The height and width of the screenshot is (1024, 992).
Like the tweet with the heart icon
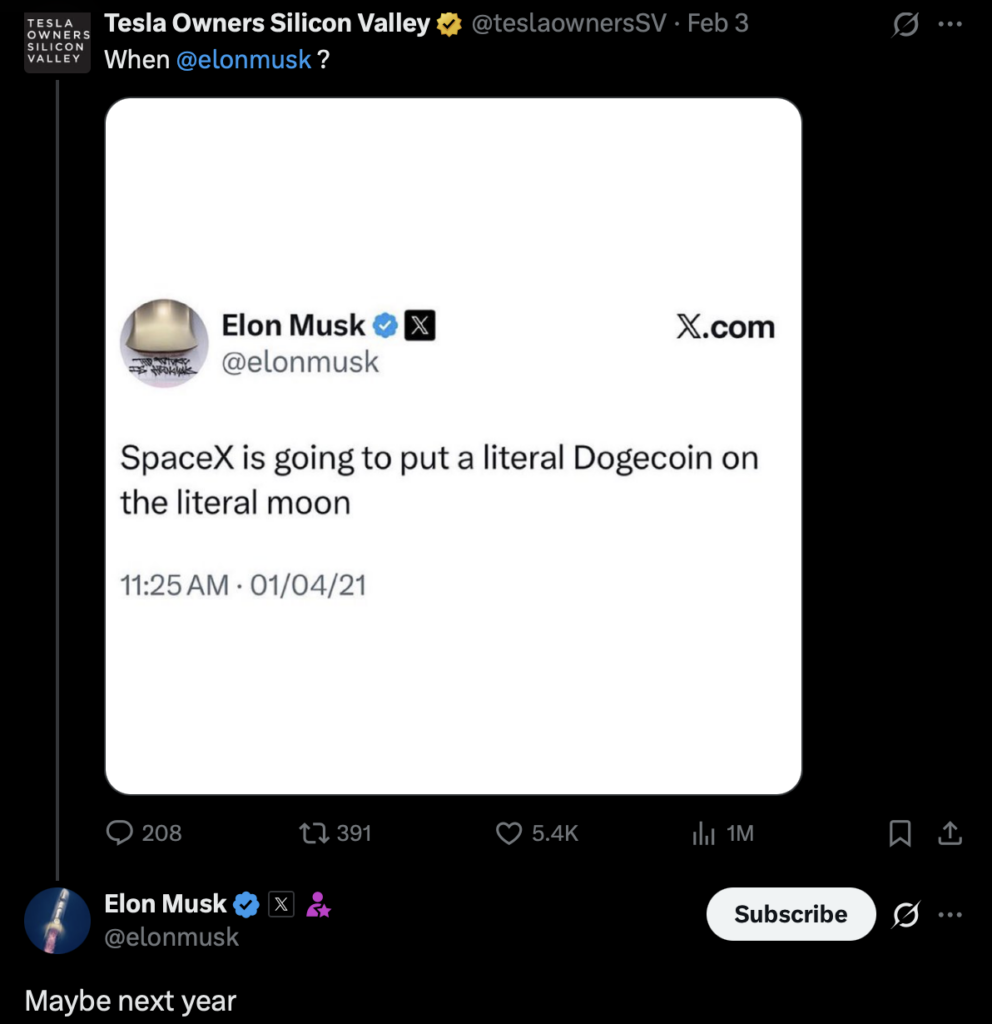tap(509, 833)
